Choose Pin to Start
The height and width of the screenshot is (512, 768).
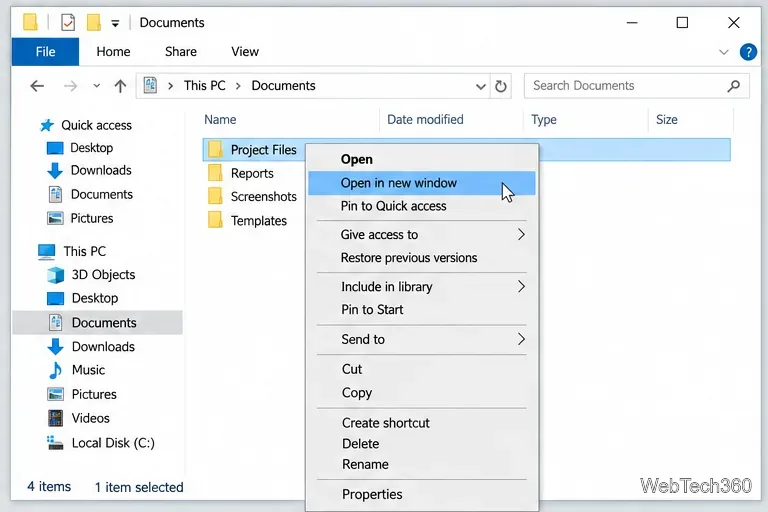click(x=422, y=310)
